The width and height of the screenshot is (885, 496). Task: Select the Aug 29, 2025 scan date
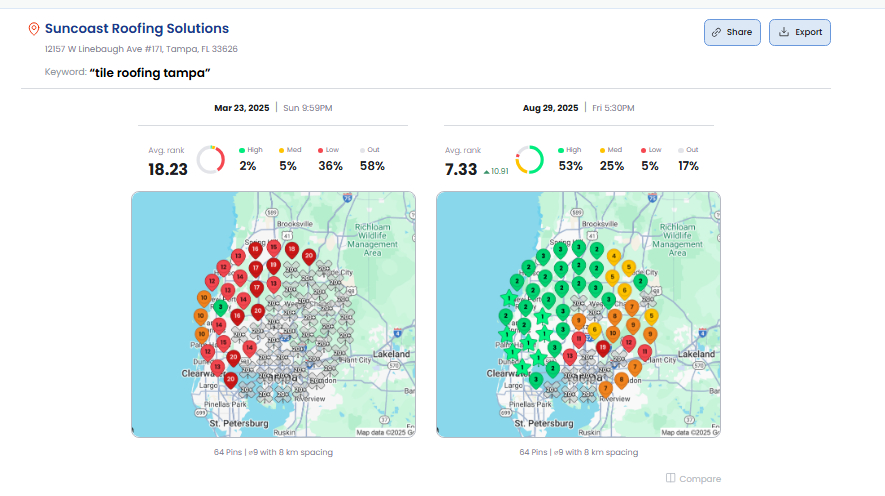pyautogui.click(x=550, y=107)
